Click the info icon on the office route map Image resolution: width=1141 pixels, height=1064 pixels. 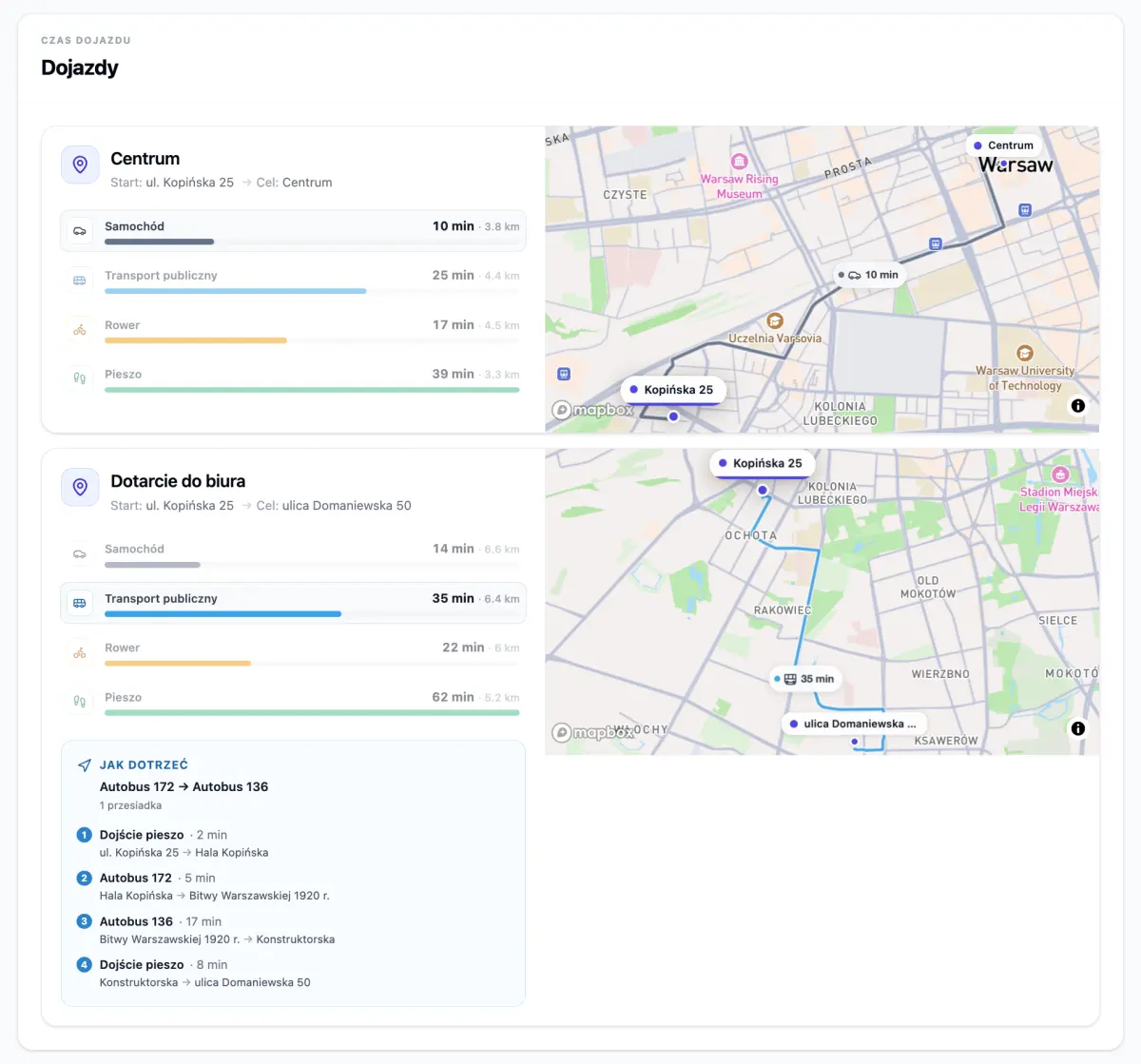pyautogui.click(x=1077, y=728)
